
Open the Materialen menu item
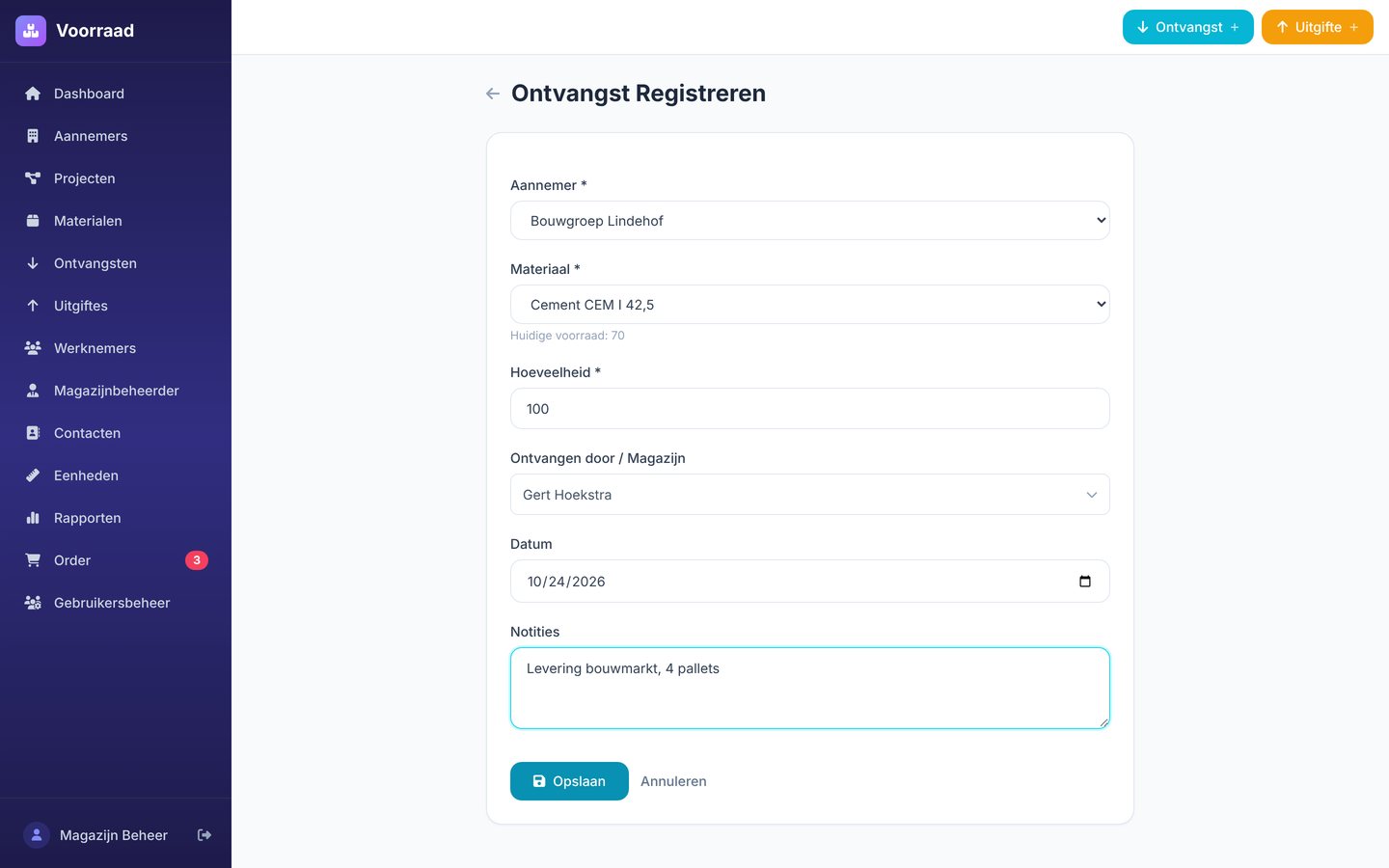pyautogui.click(x=116, y=221)
